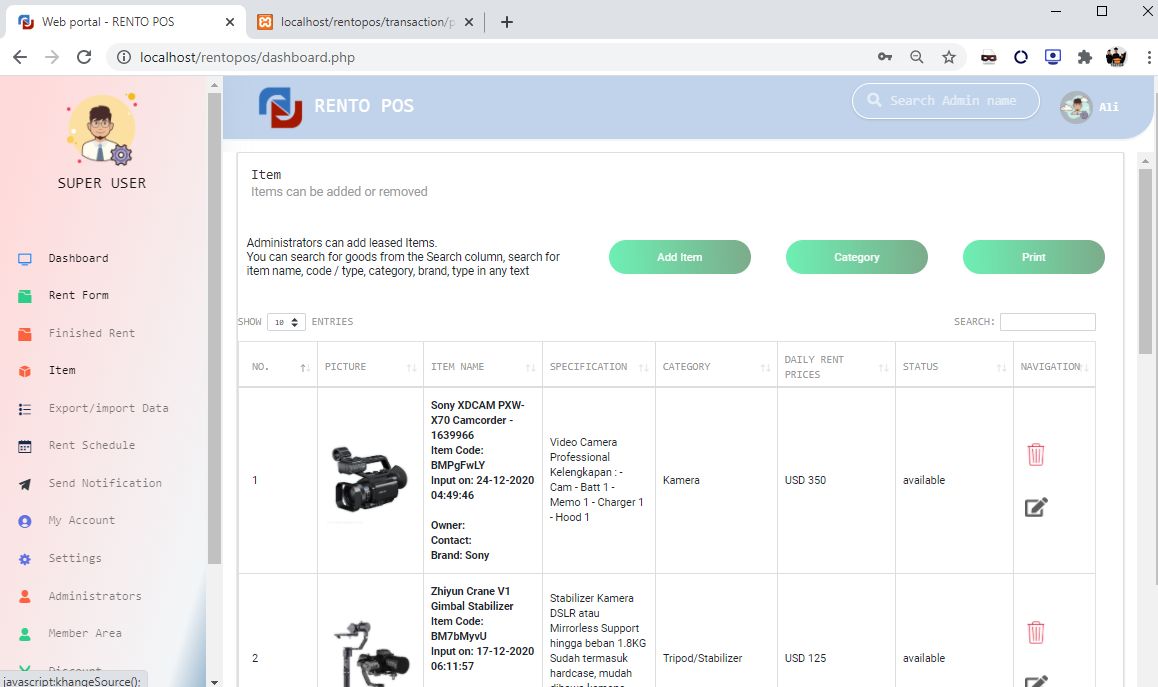The height and width of the screenshot is (687, 1158).
Task: Open the show entries dropdown
Action: pos(286,322)
